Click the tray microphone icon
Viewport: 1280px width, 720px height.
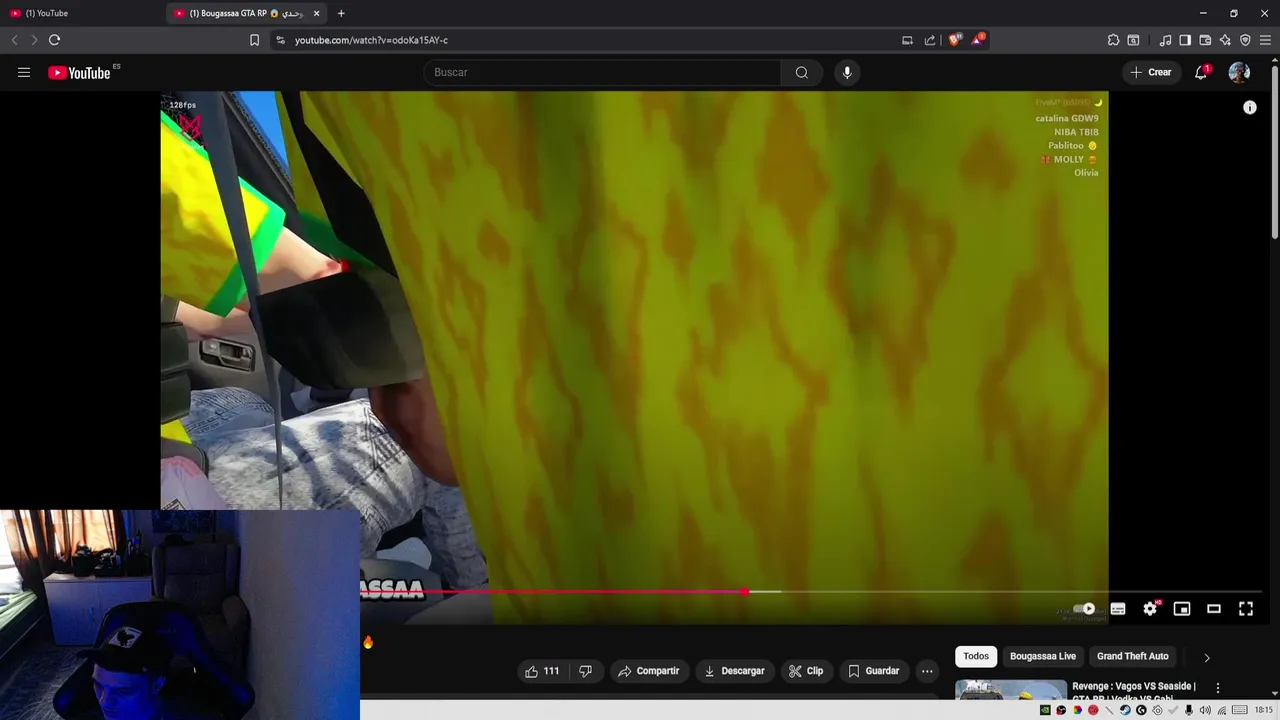1189,710
